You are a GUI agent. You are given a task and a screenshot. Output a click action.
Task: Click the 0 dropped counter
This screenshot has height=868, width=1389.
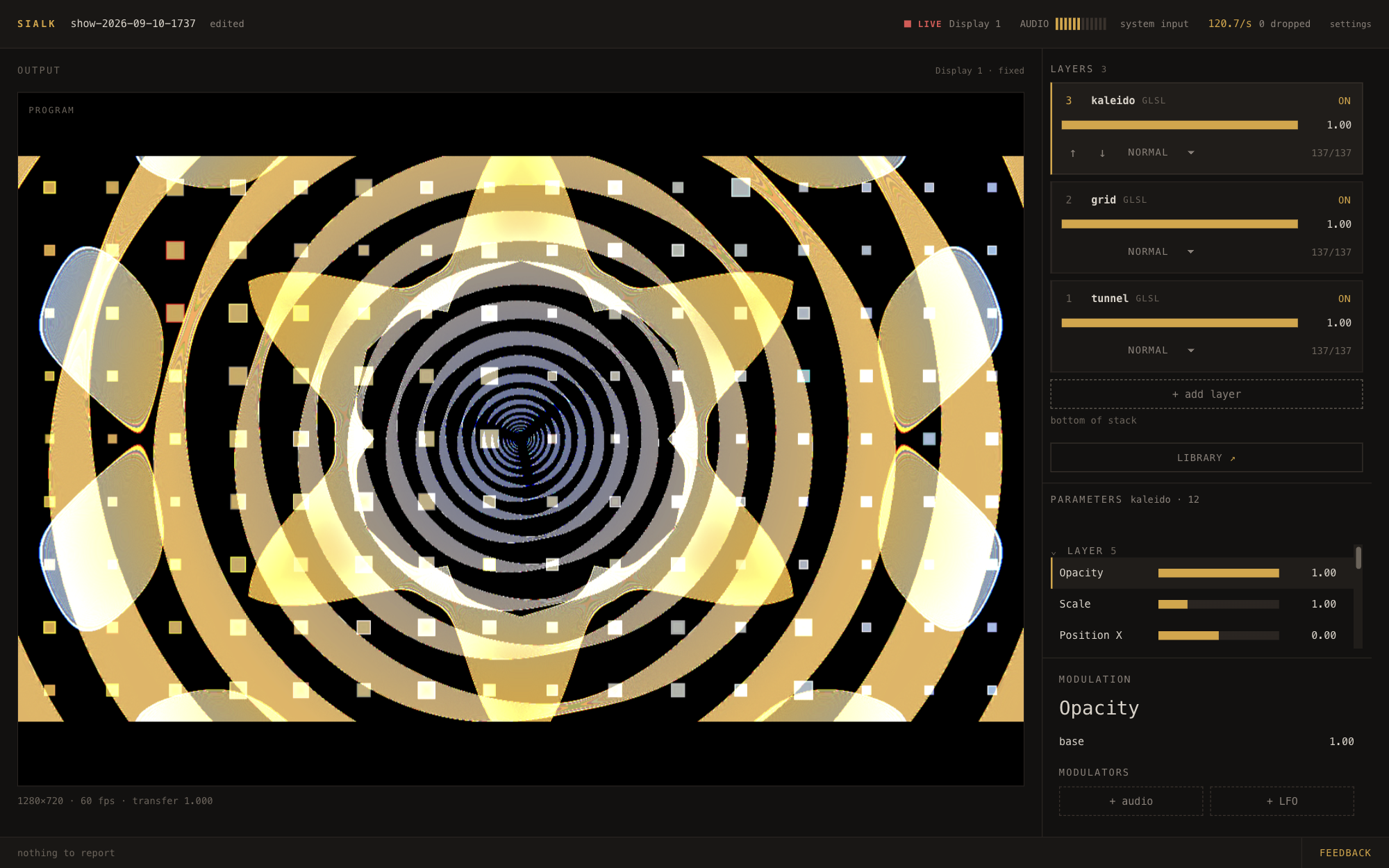click(1284, 24)
